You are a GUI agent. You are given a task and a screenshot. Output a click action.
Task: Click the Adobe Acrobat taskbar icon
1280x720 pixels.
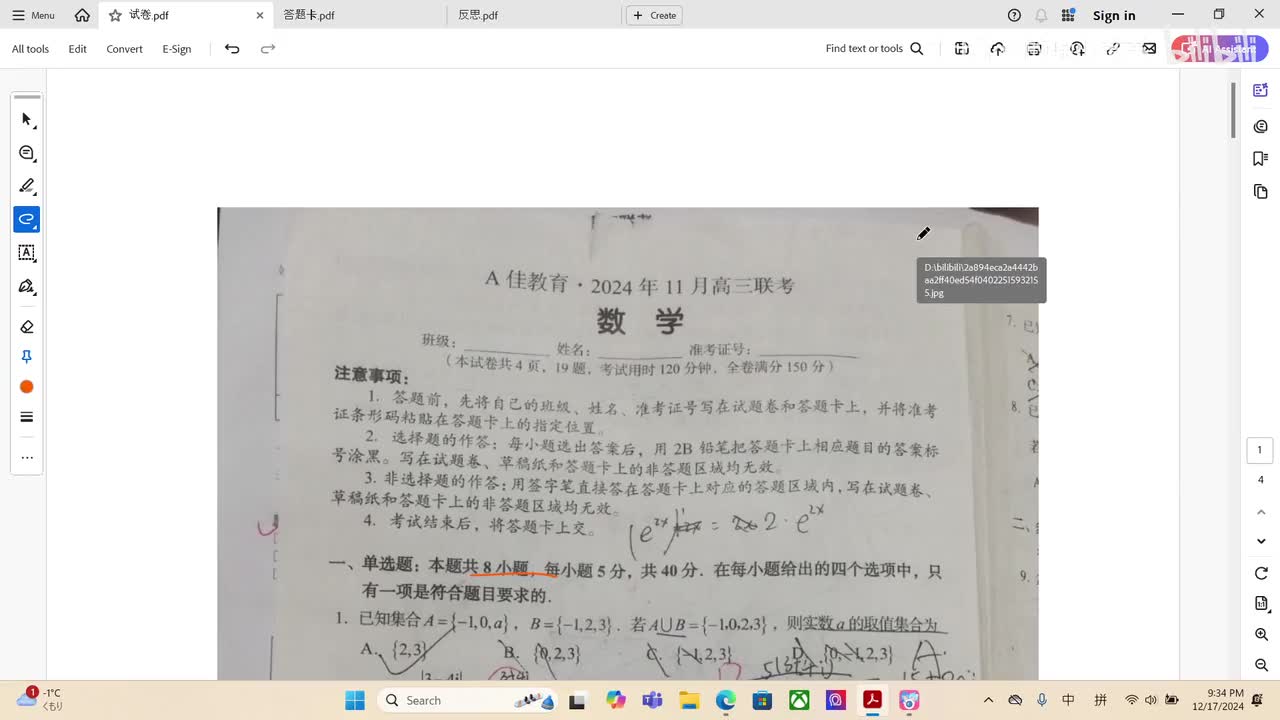872,700
